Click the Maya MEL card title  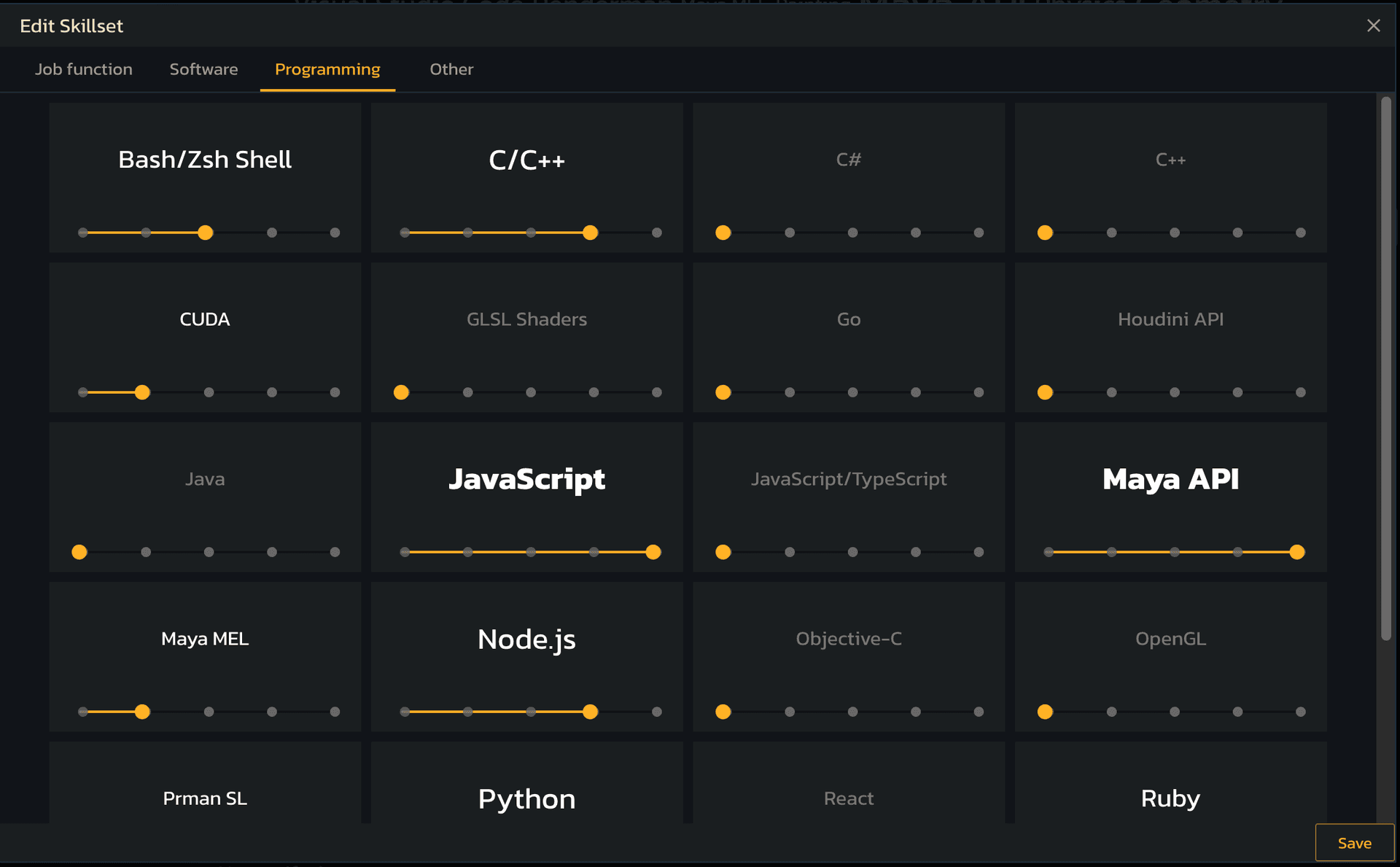(205, 639)
